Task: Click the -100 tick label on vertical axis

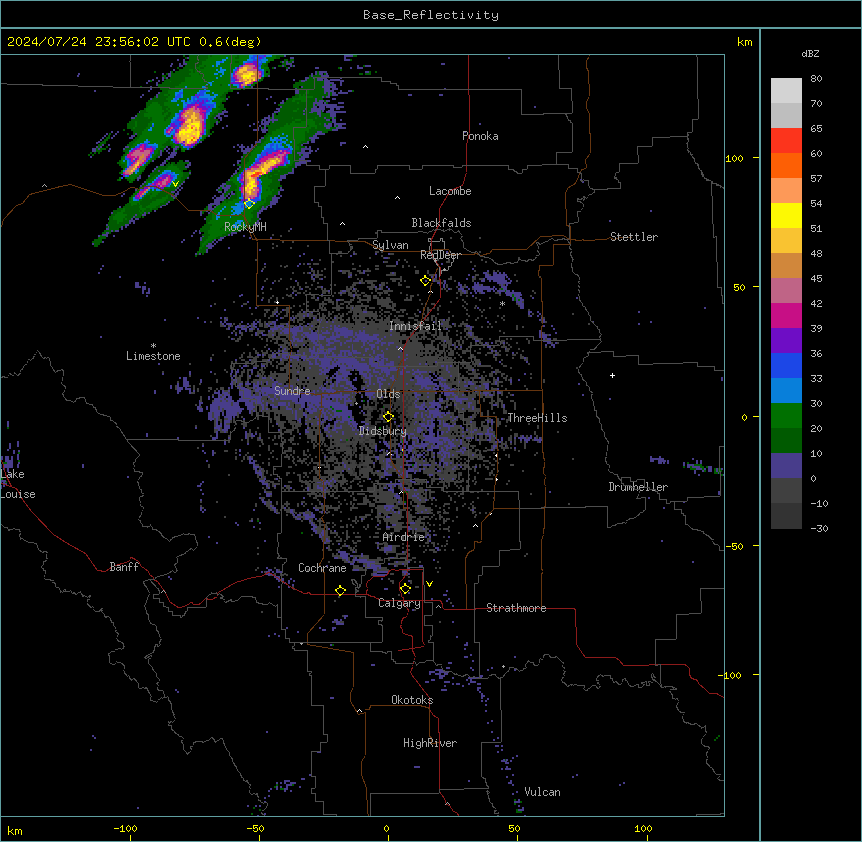Action: click(x=731, y=675)
